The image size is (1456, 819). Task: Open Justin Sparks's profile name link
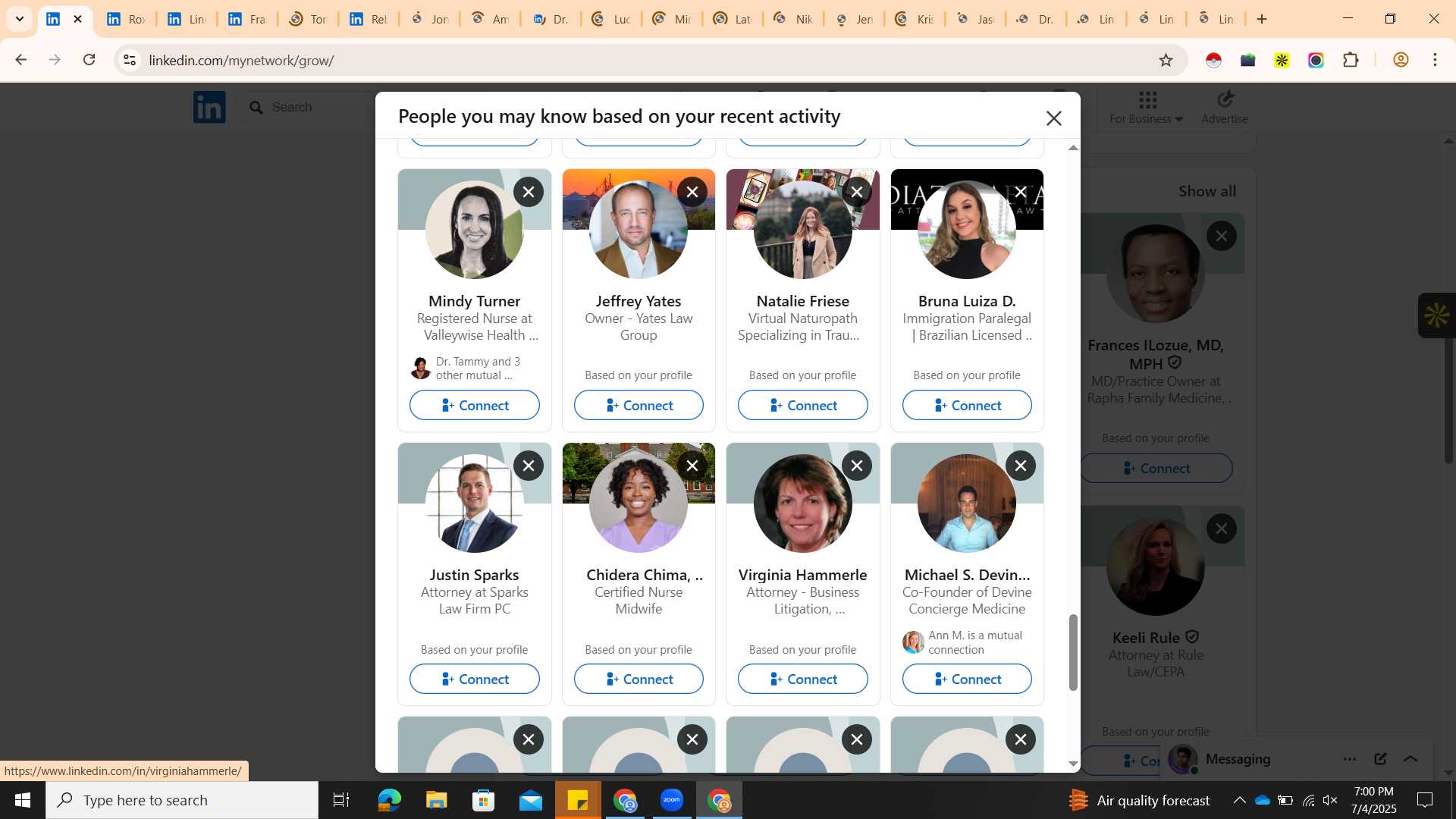(x=475, y=575)
